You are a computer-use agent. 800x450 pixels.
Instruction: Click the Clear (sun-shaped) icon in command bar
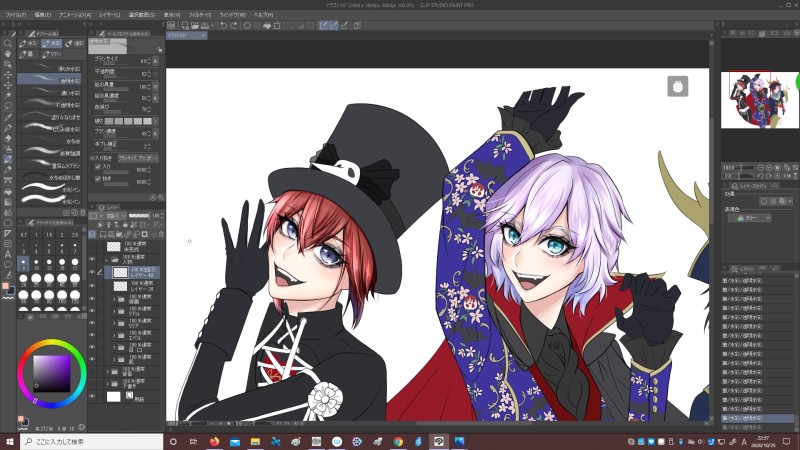(x=247, y=26)
